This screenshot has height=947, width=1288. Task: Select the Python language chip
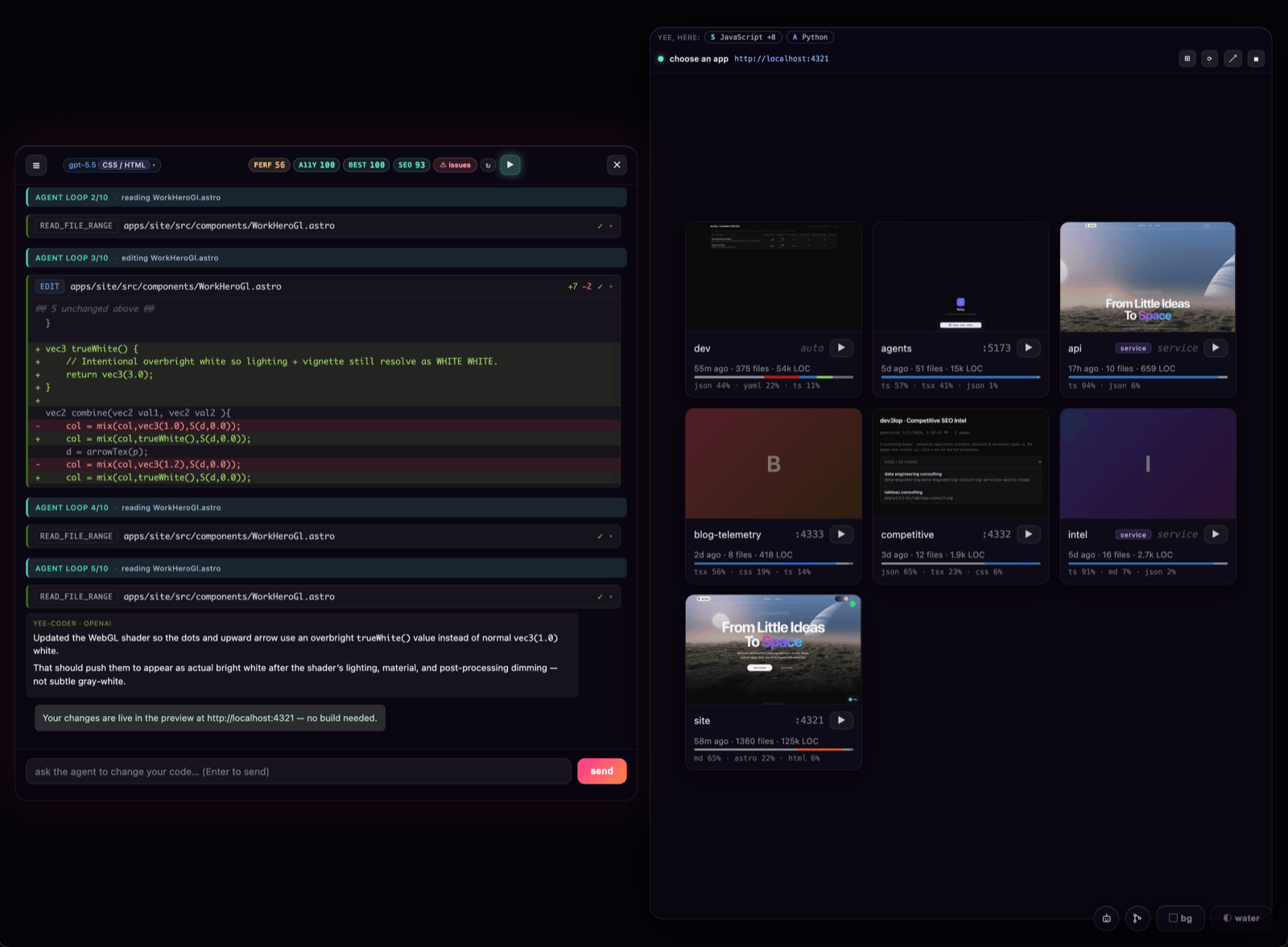pos(810,37)
